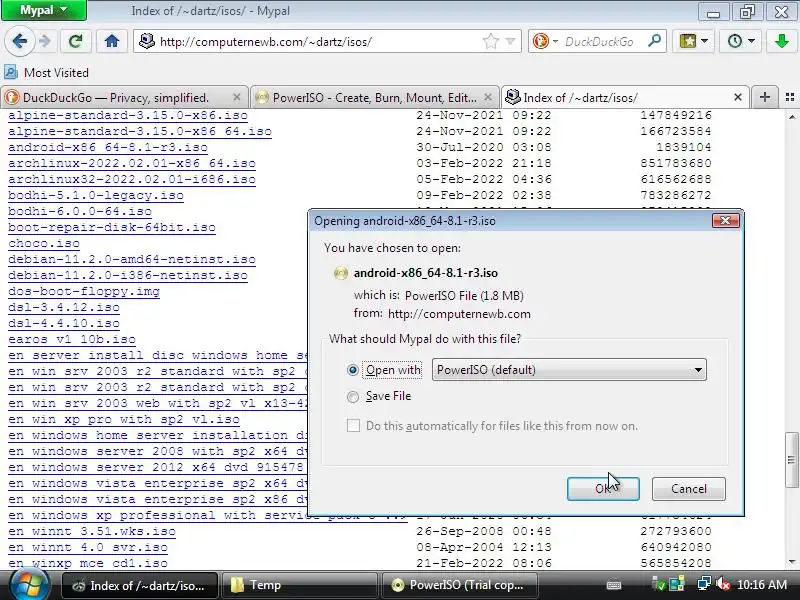Switch to the DuckDuckGo tab
800x600 pixels.
(x=116, y=97)
